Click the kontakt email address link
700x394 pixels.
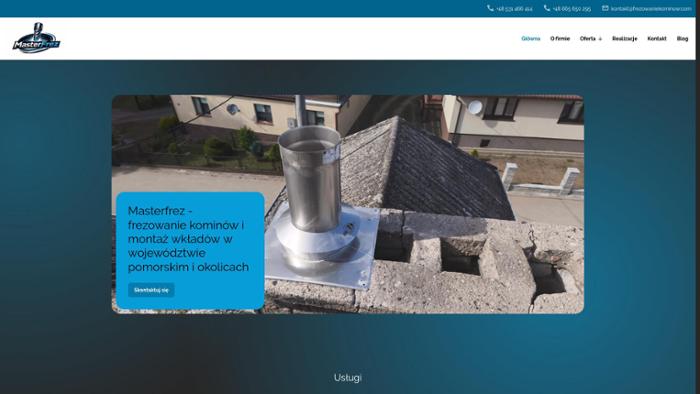[651, 8]
